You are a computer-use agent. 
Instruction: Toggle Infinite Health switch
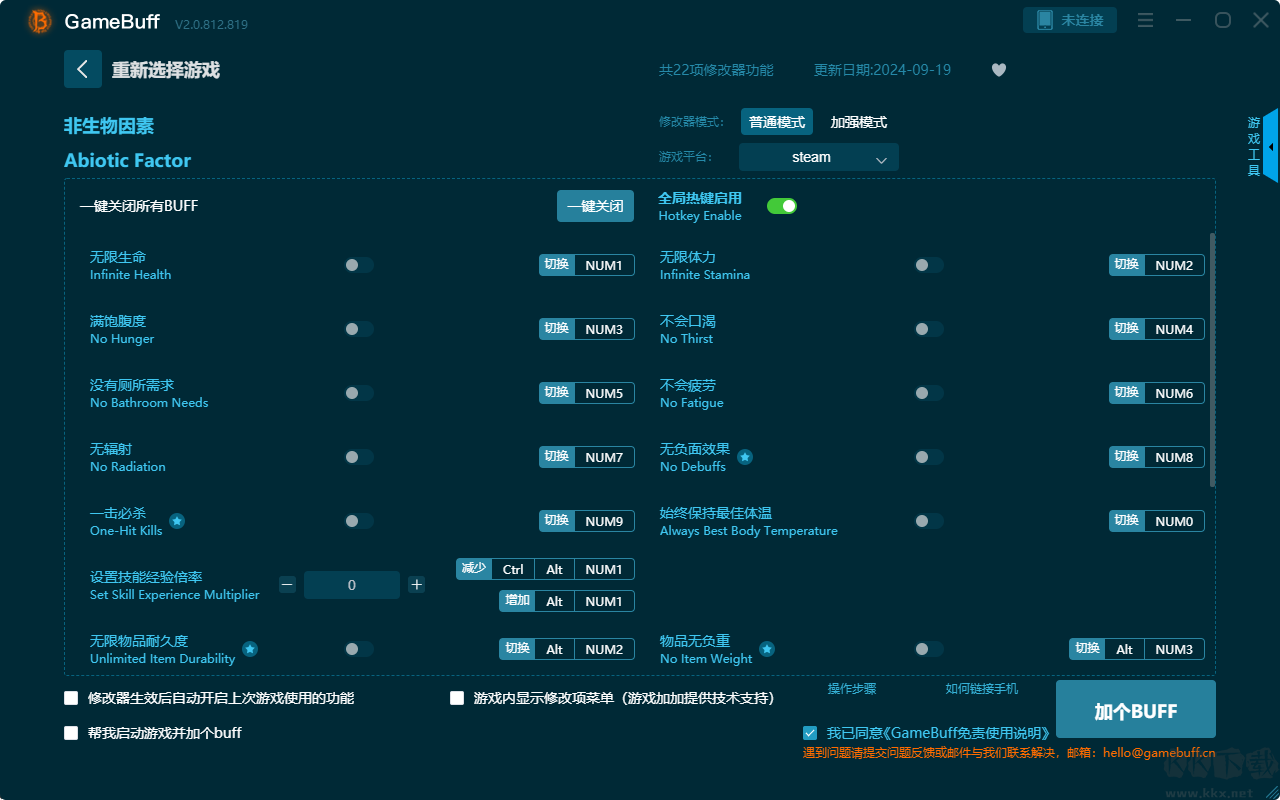(359, 265)
